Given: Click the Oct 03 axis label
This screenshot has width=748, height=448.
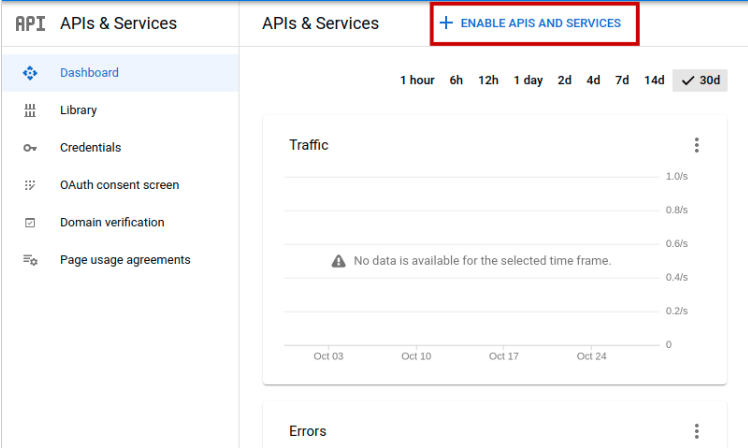Looking at the screenshot, I should pyautogui.click(x=328, y=356).
